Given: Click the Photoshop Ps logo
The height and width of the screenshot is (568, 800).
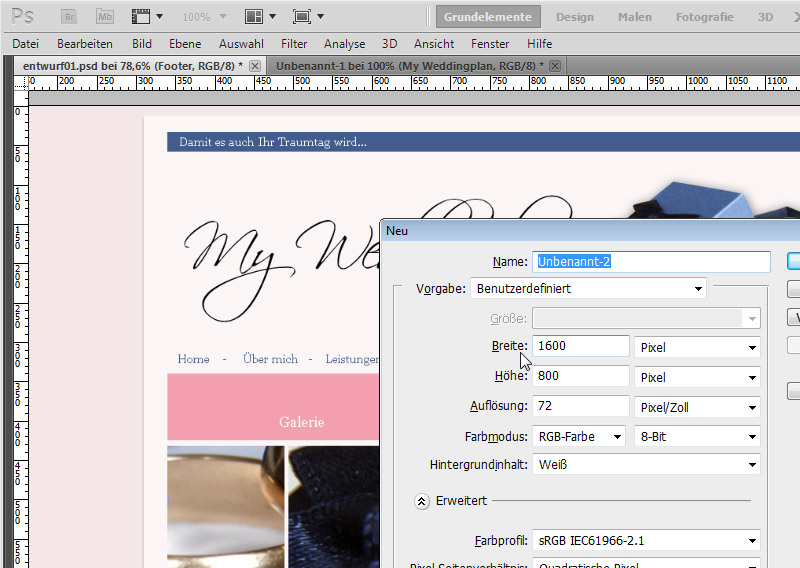Looking at the screenshot, I should coord(22,17).
